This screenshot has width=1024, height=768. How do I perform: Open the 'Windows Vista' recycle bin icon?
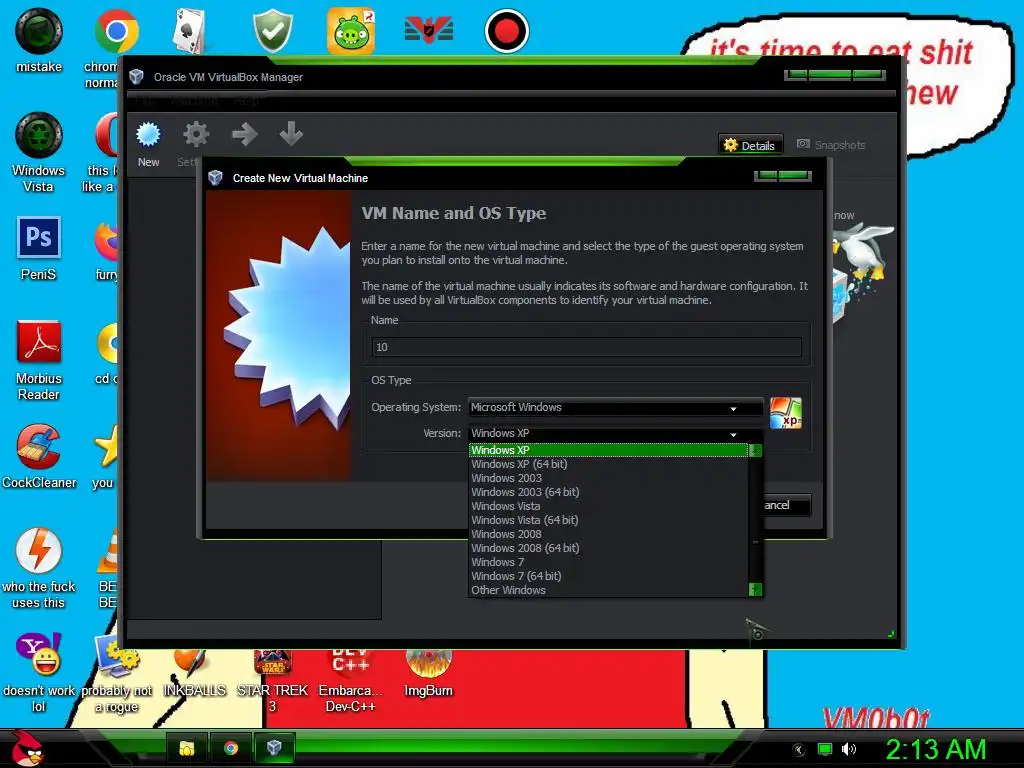pos(39,135)
